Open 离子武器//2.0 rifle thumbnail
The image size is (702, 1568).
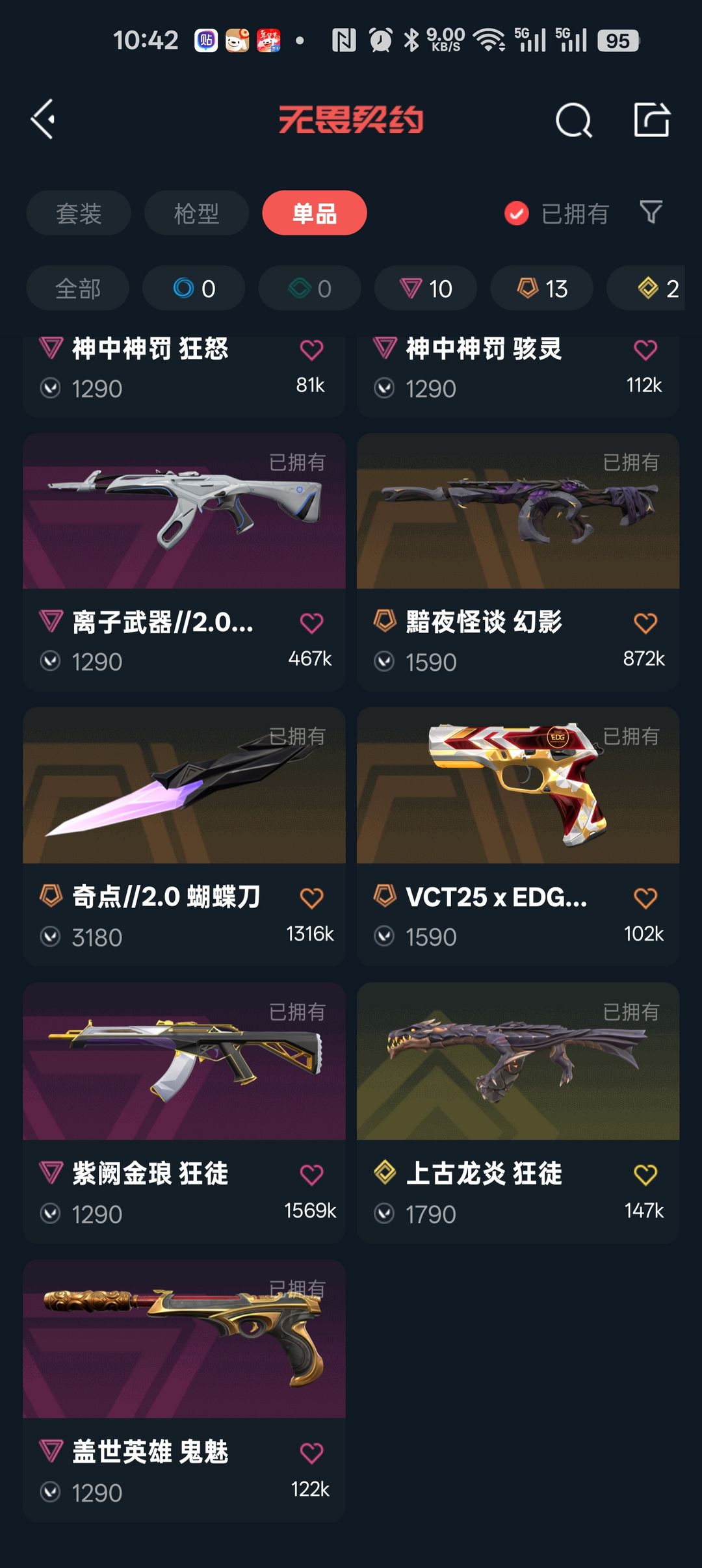(x=184, y=511)
